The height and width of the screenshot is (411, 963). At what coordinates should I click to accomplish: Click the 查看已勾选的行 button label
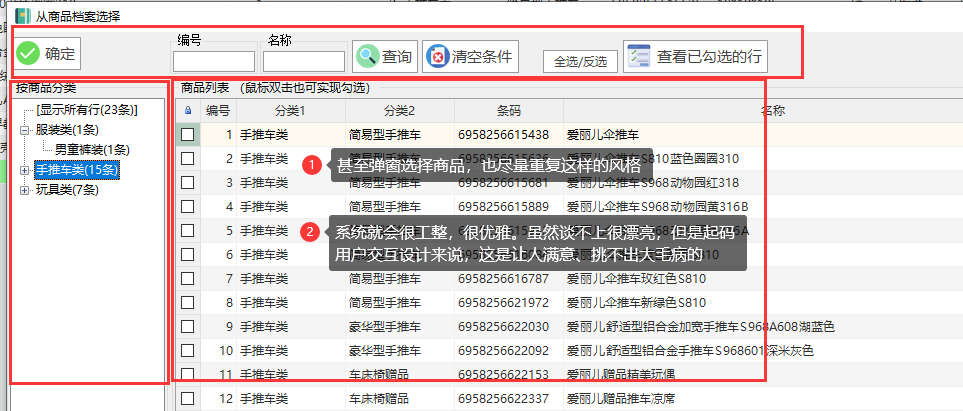(x=709, y=57)
